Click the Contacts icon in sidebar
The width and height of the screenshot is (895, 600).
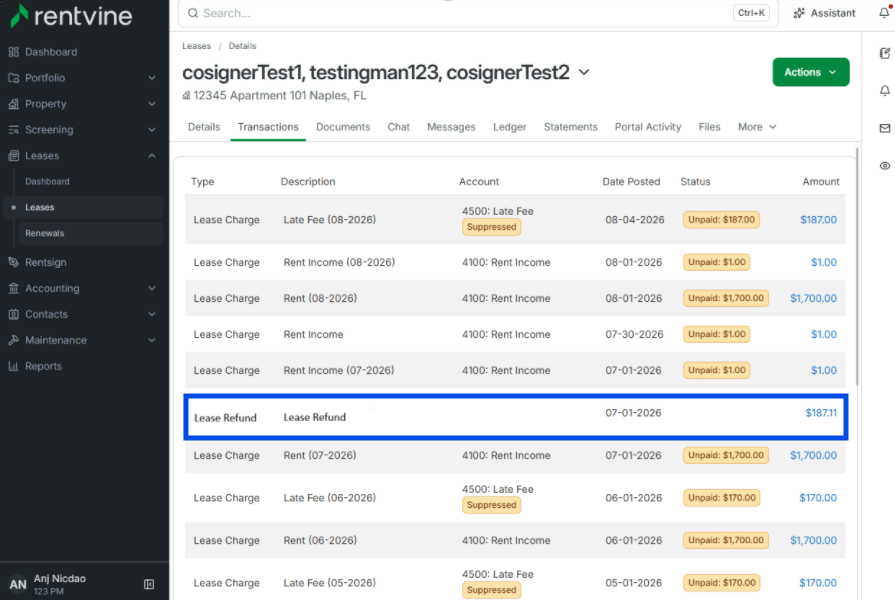tap(14, 314)
